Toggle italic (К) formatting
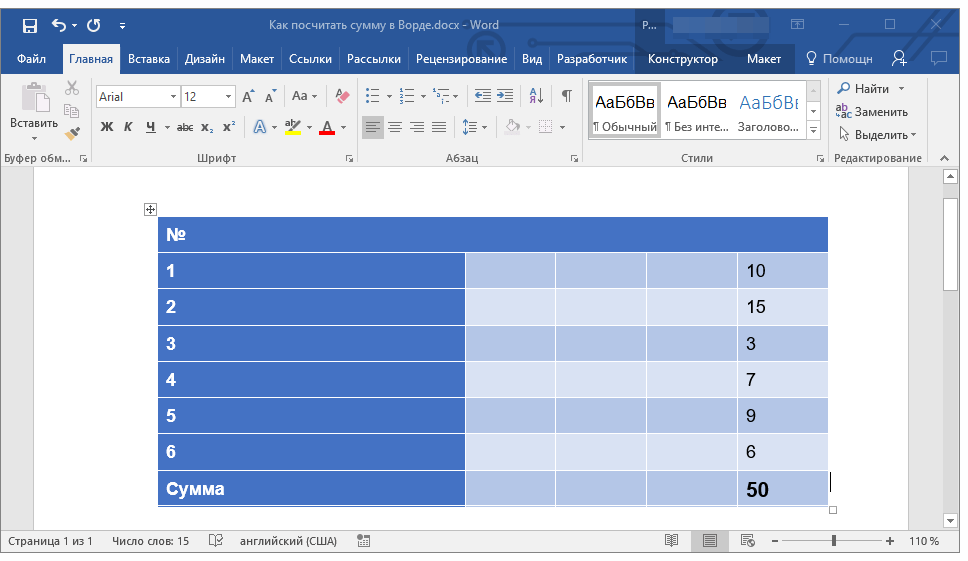This screenshot has width=968, height=561. pyautogui.click(x=128, y=127)
